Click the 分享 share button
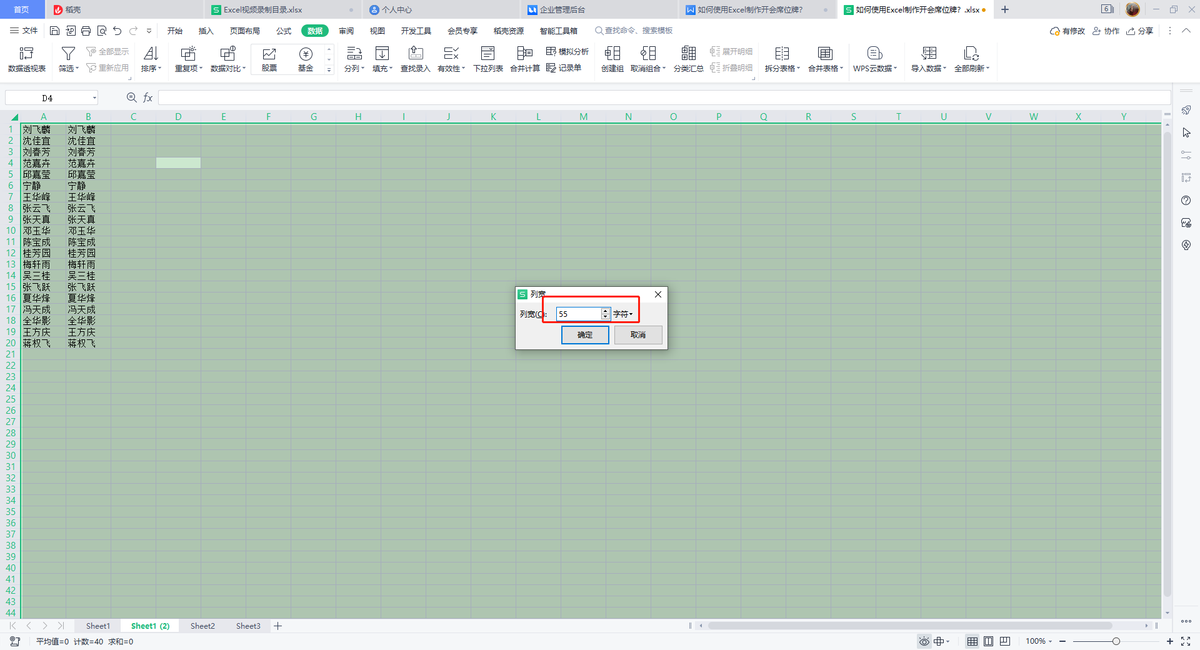The width and height of the screenshot is (1200, 650). click(1139, 31)
